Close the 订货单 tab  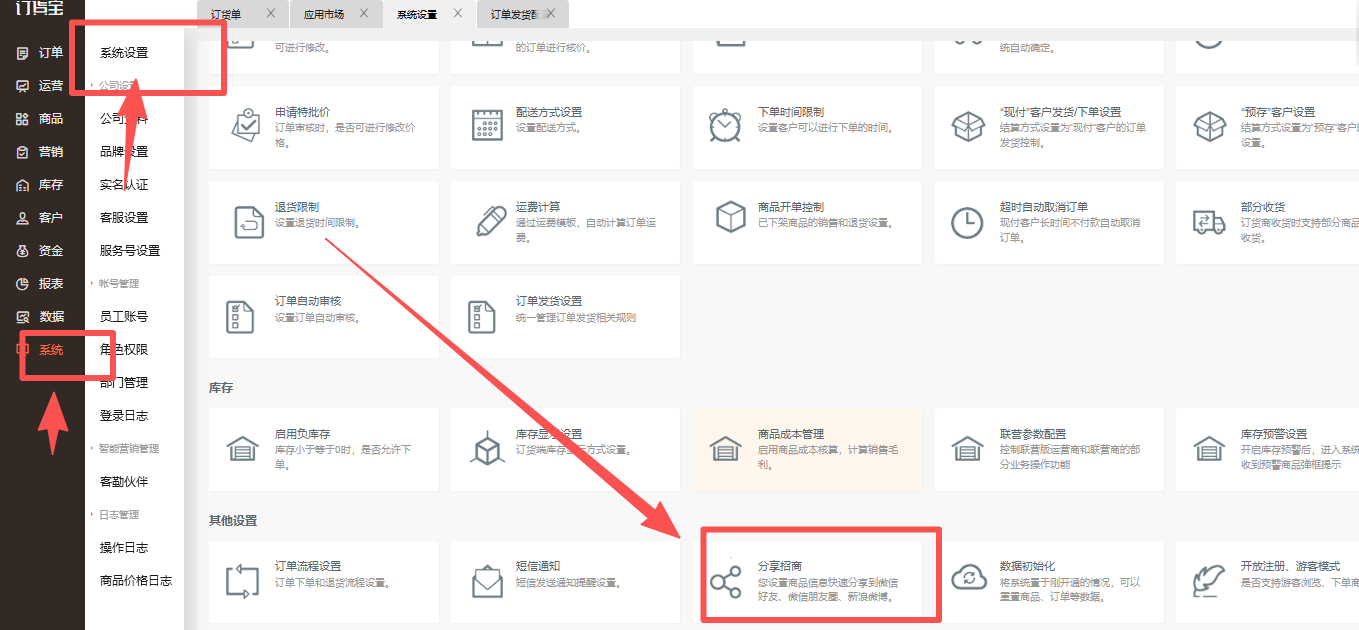click(x=270, y=14)
